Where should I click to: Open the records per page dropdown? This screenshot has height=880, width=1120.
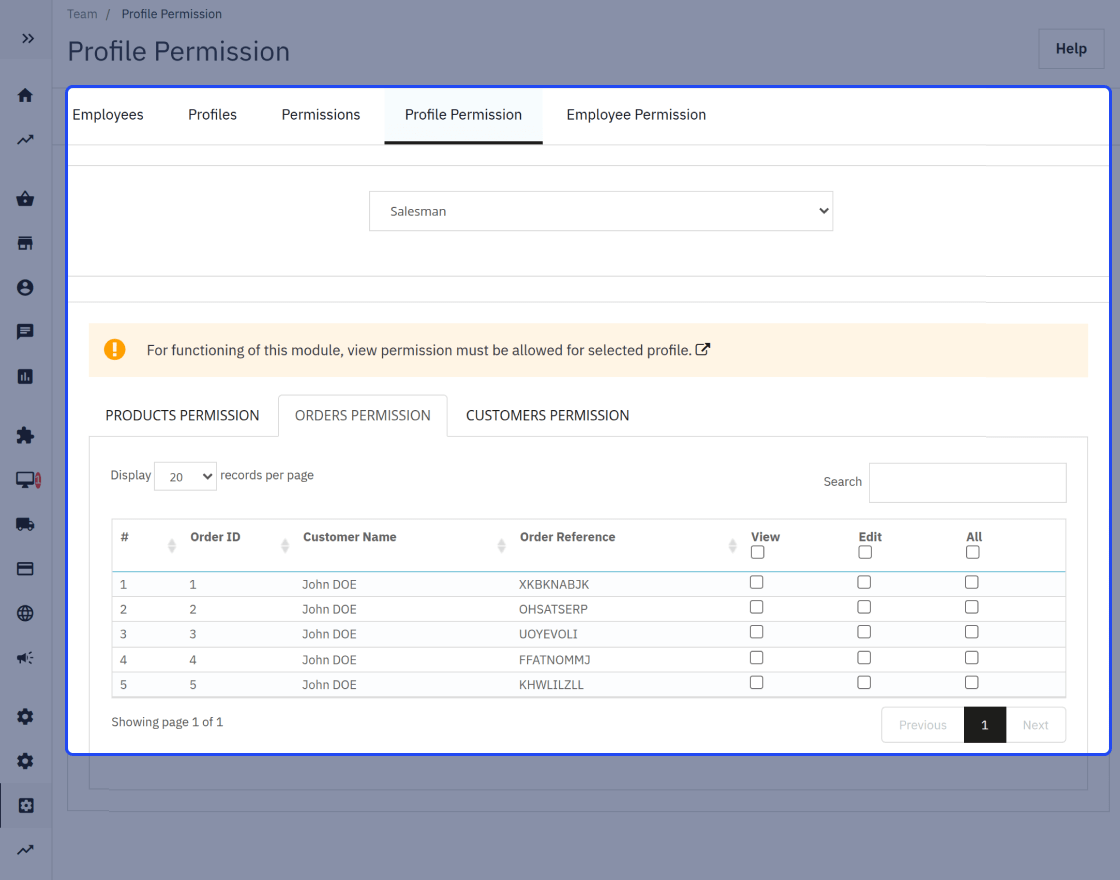pyautogui.click(x=185, y=476)
